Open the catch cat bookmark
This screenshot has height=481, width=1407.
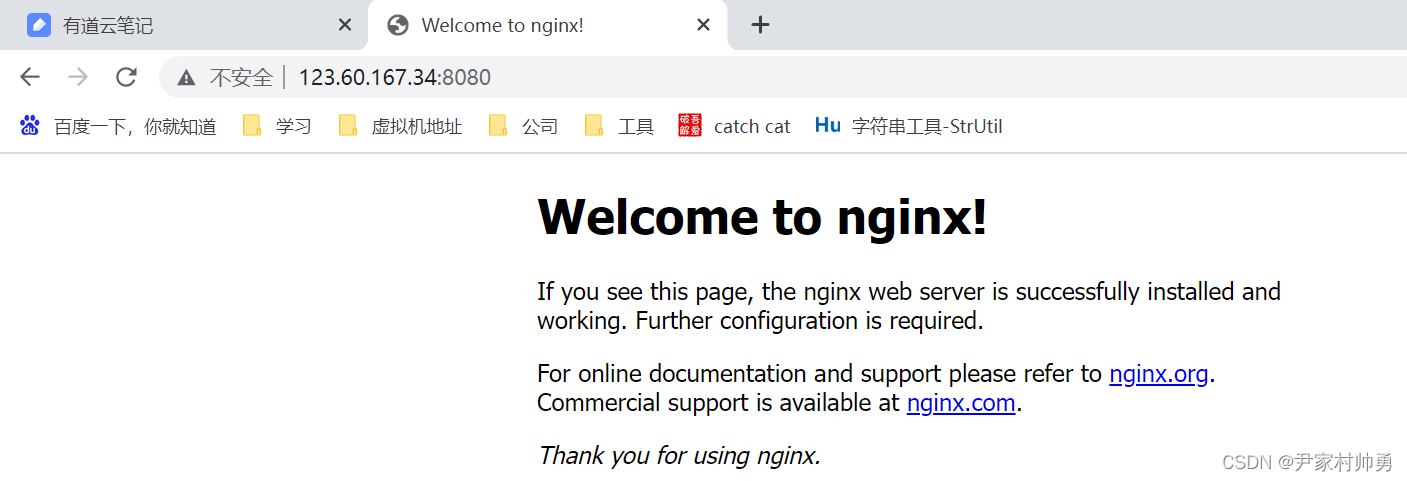[734, 126]
